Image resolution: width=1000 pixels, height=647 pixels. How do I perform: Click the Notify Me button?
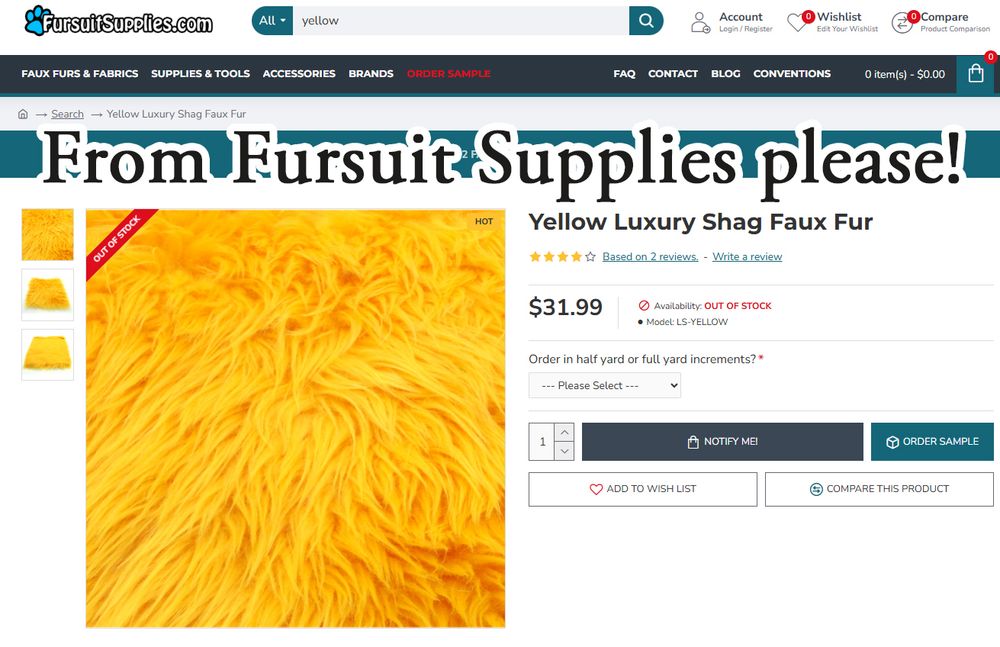point(722,442)
